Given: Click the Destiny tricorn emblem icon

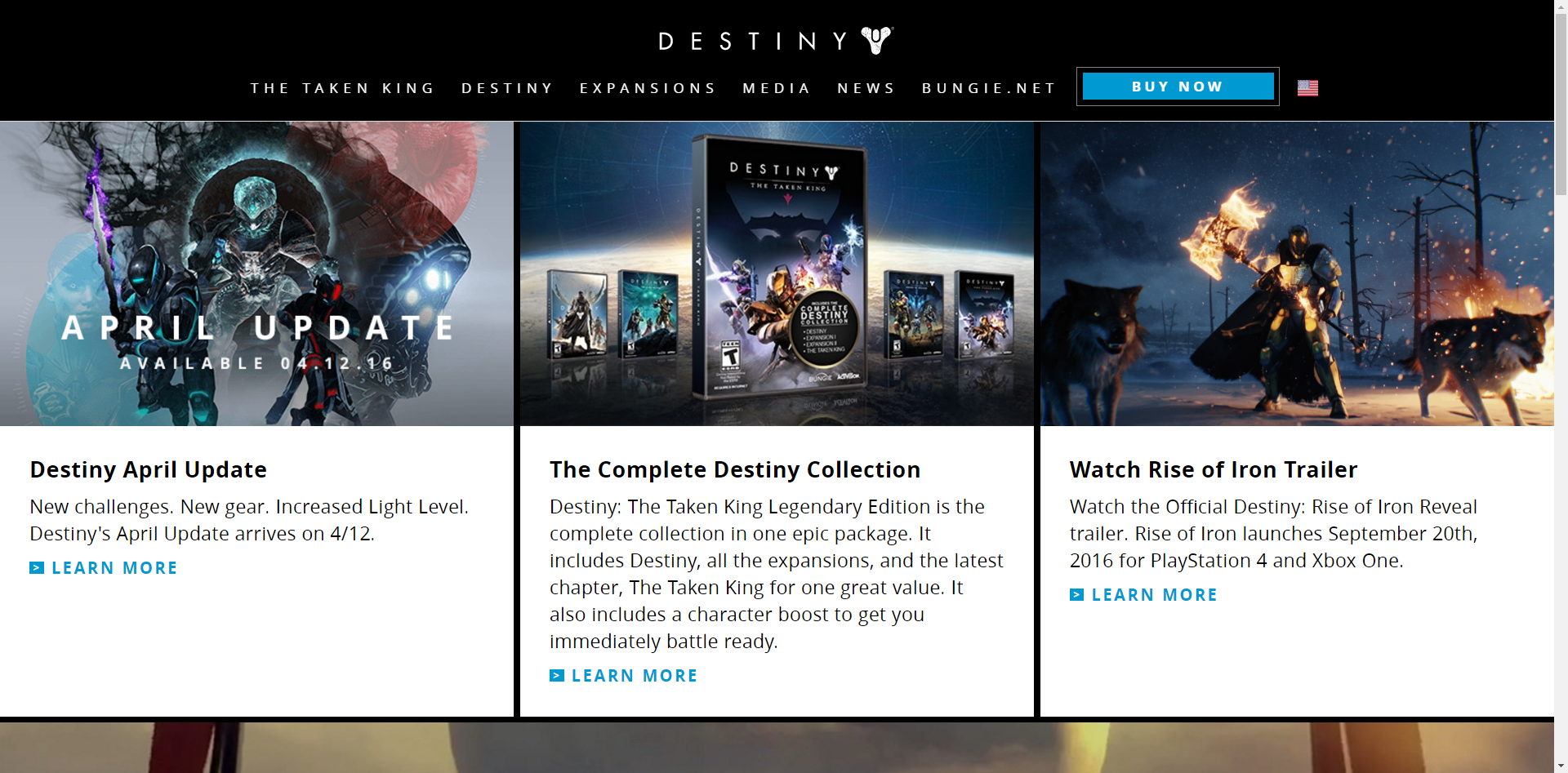Looking at the screenshot, I should pos(877,40).
